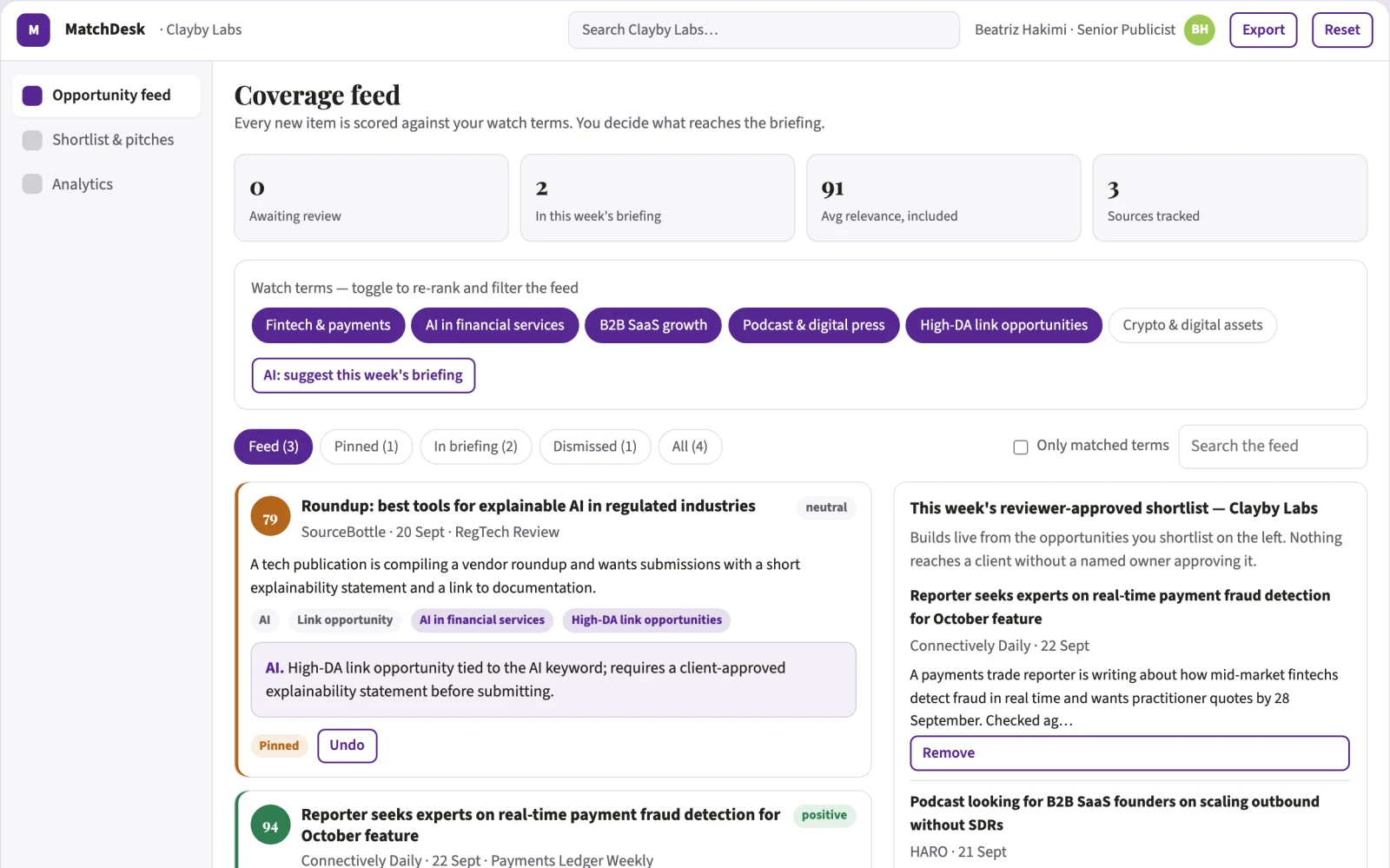This screenshot has height=868, width=1390.
Task: Go to Shortlist & pitches
Action: click(x=106, y=140)
